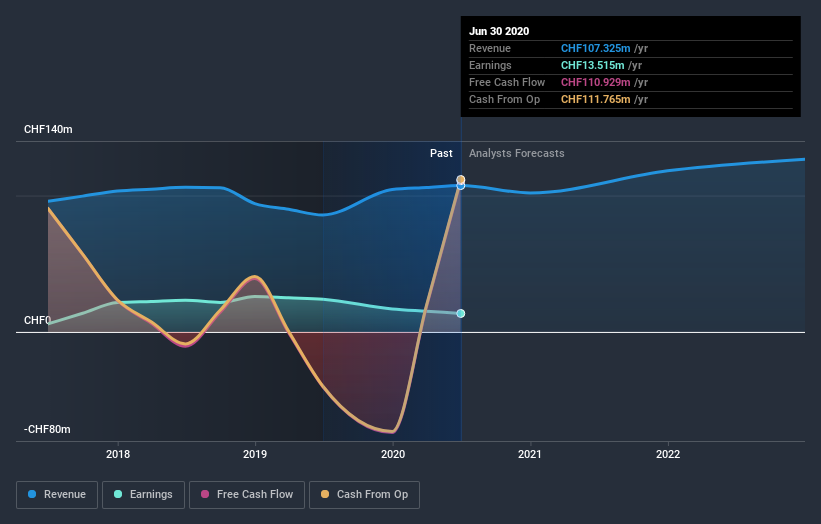
Task: Toggle the Earnings legend button
Action: point(143,495)
